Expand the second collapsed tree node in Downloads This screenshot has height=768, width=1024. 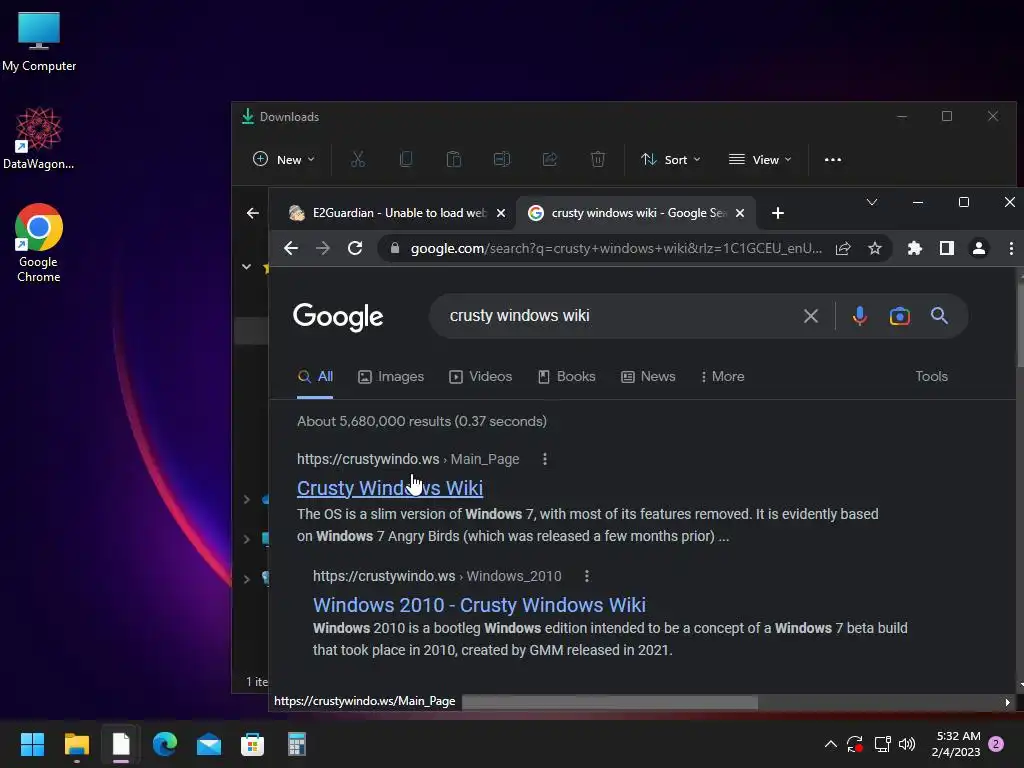tap(246, 539)
